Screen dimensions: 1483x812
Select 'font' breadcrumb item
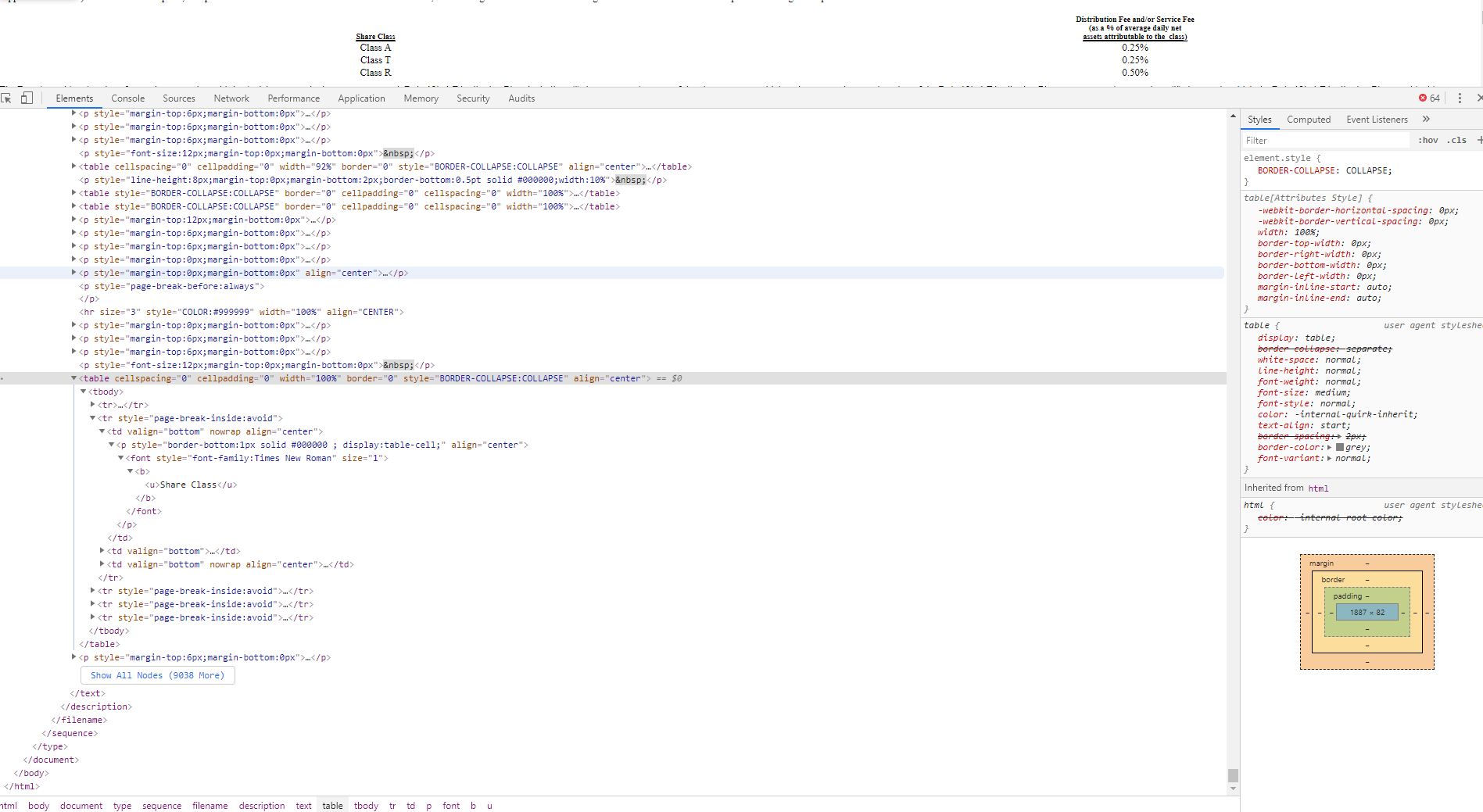[x=451, y=806]
